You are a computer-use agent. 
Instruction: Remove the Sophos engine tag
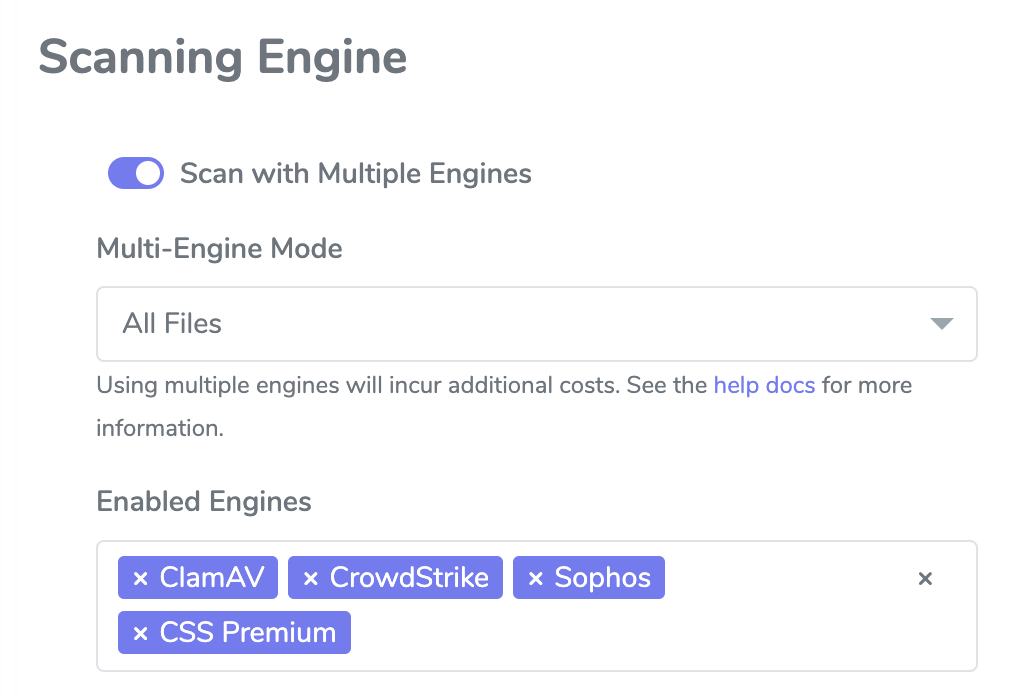536,578
